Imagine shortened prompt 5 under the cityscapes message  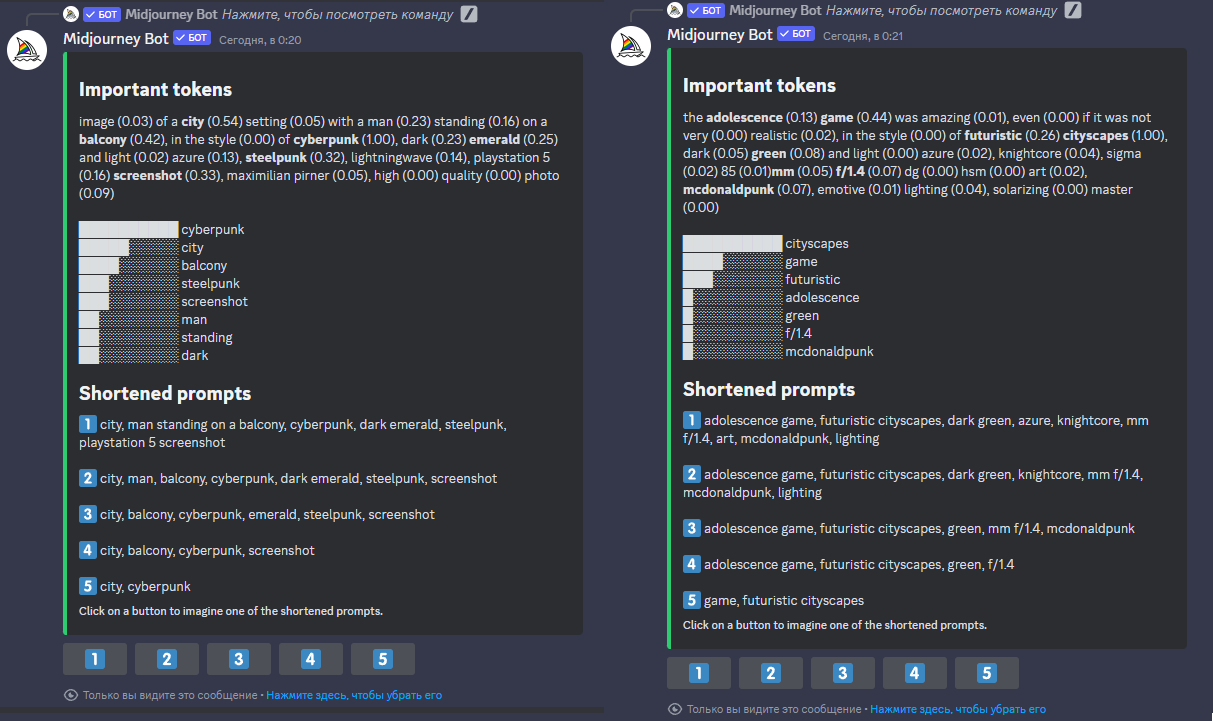point(987,673)
